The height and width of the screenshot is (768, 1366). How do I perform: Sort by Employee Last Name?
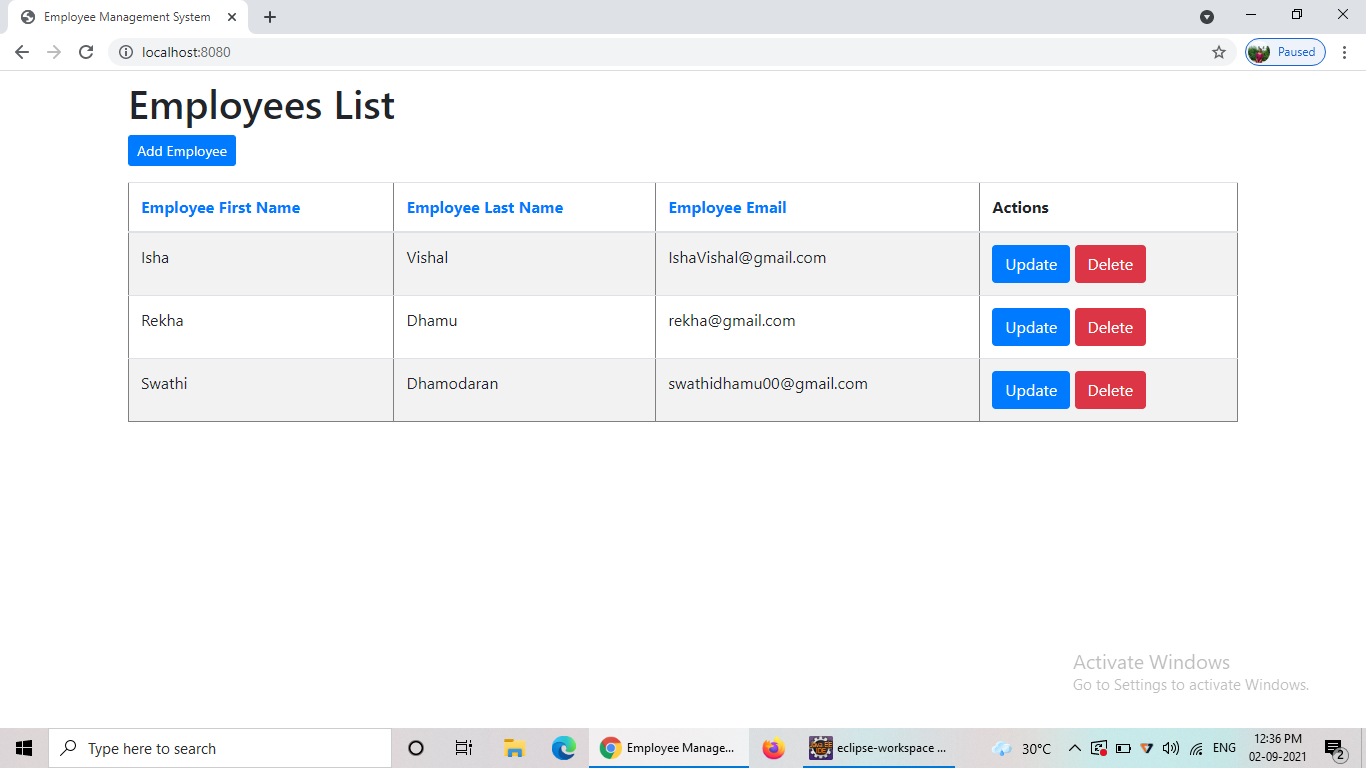tap(485, 208)
